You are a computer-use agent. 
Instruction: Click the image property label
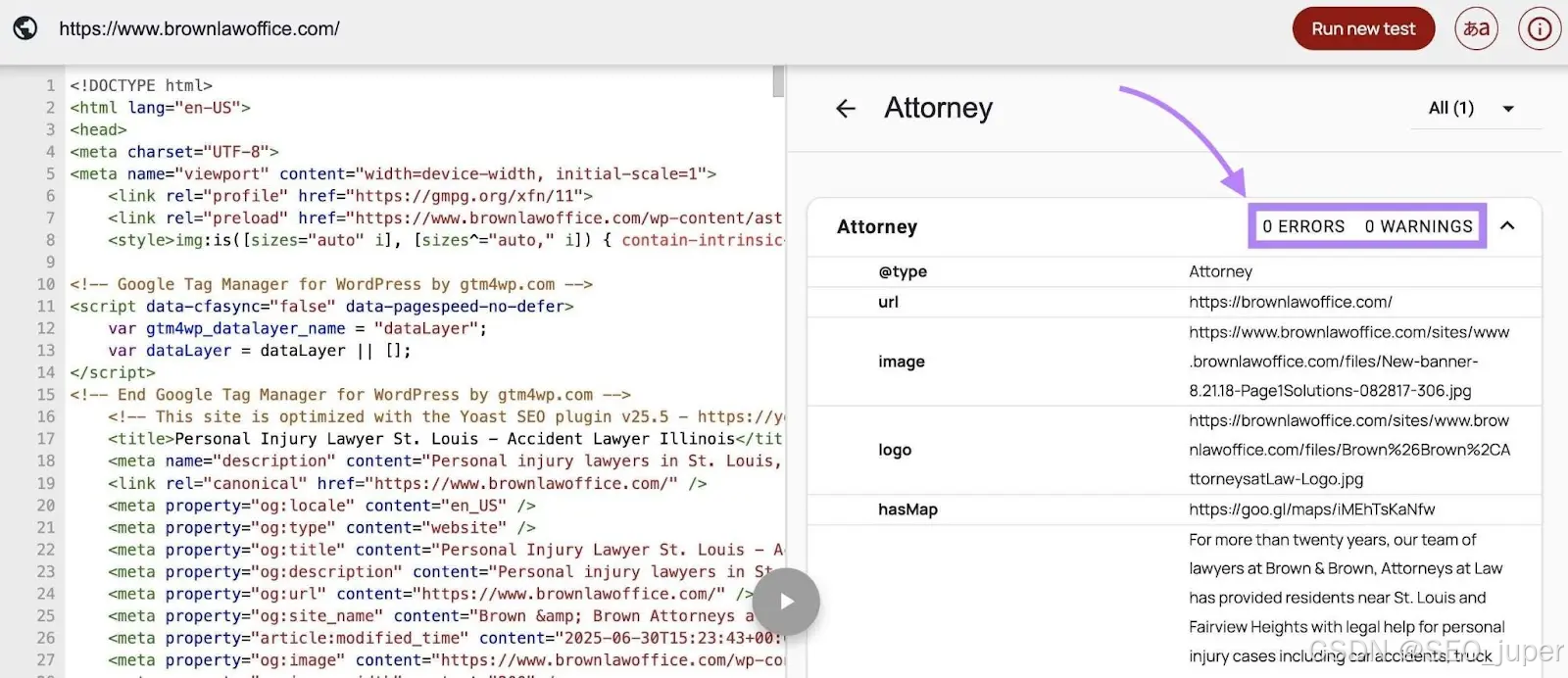click(x=902, y=362)
